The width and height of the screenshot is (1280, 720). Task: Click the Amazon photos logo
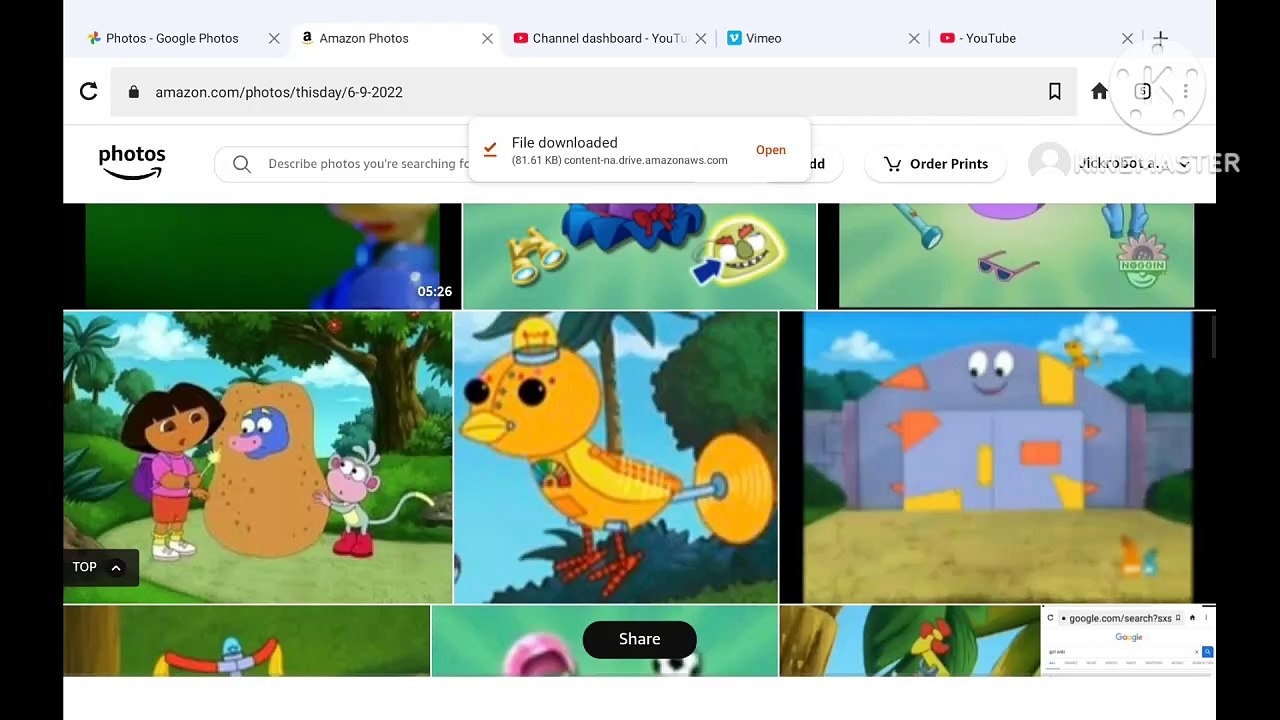[x=132, y=162]
